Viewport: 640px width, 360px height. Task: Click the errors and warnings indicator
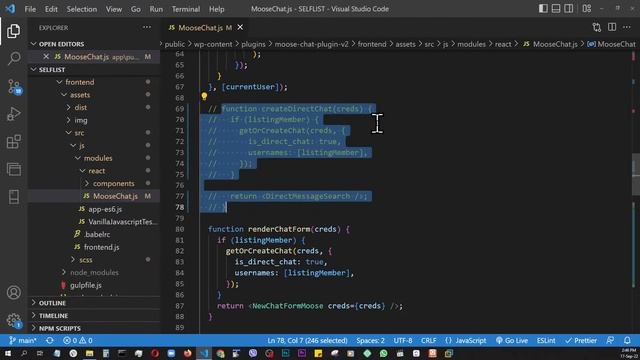[78, 340]
